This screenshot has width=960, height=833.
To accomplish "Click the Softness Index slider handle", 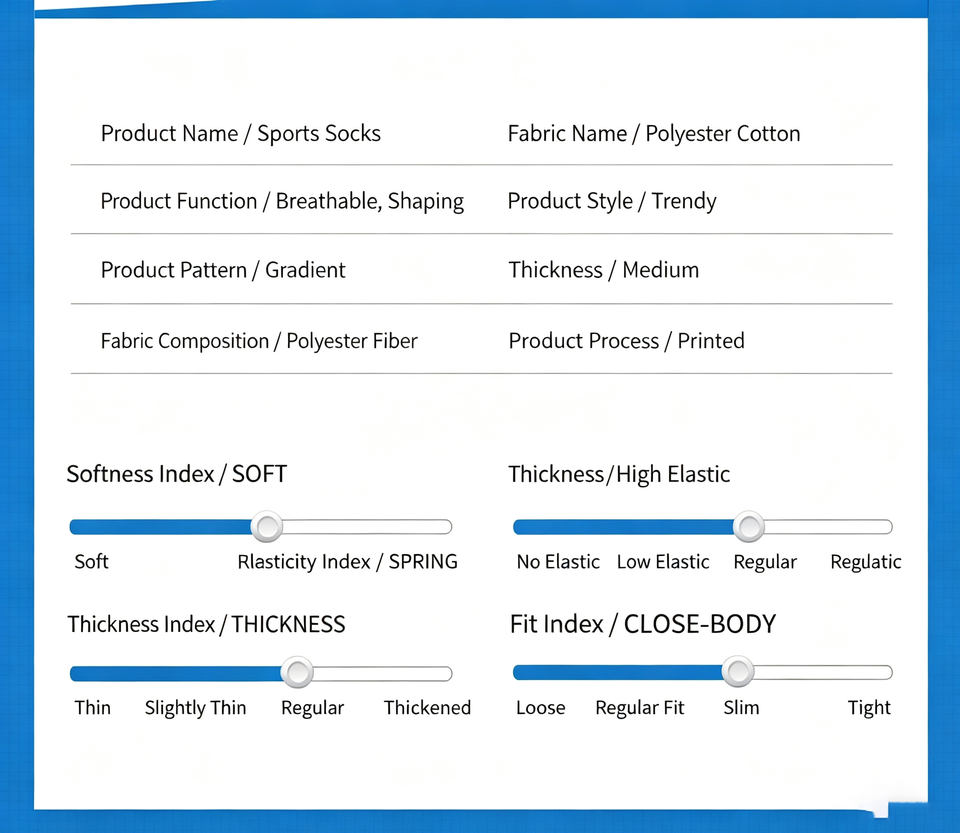I will 267,526.
